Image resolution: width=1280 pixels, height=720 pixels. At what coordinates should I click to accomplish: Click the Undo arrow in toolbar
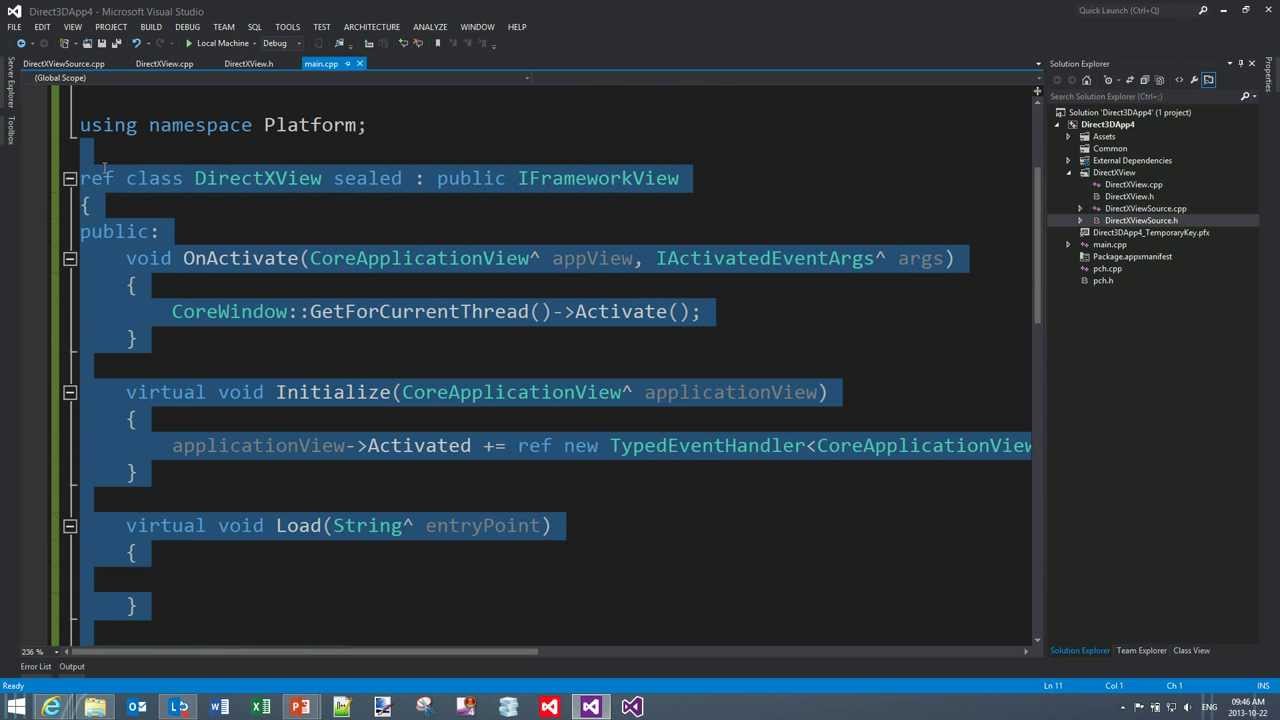(x=136, y=43)
